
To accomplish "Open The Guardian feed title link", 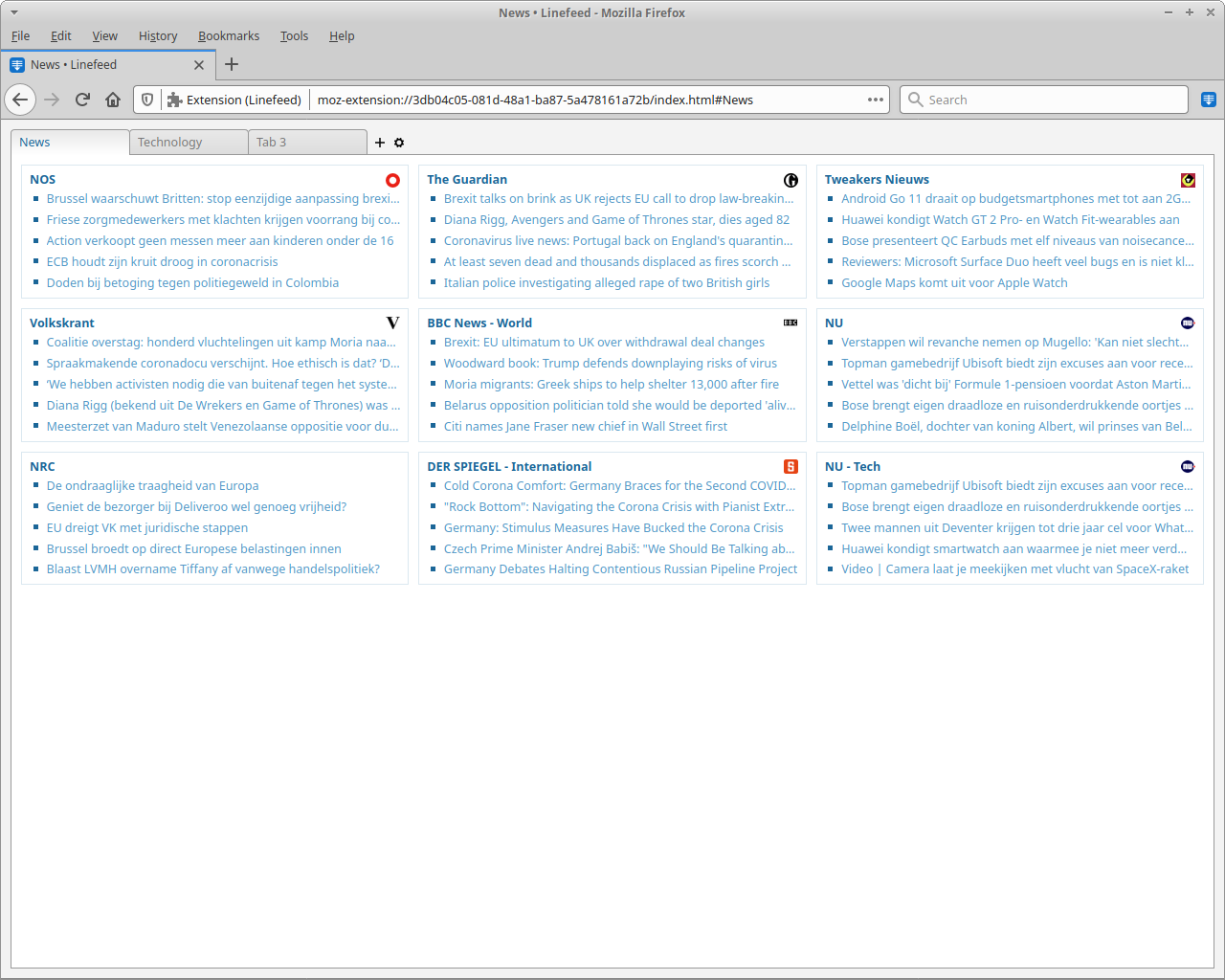I will [x=467, y=179].
